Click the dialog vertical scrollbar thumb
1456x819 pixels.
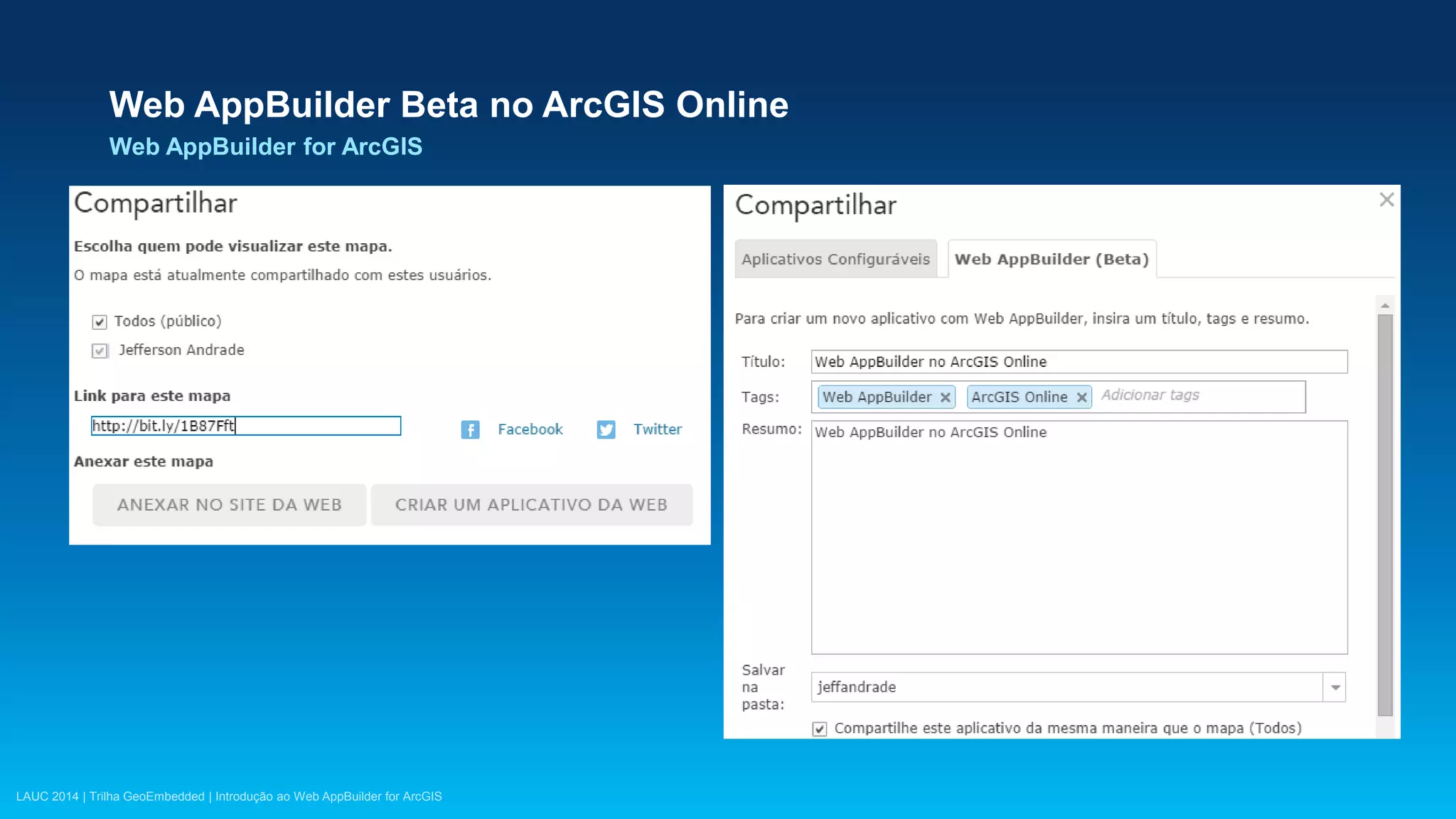tap(1385, 515)
